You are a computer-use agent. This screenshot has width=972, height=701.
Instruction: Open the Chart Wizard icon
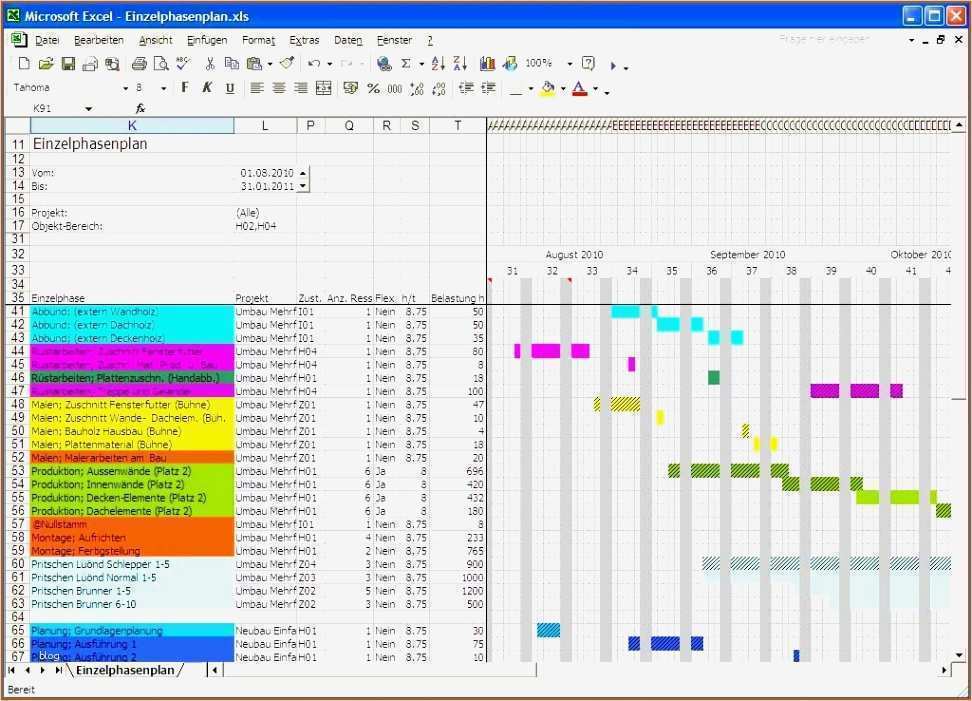tap(487, 63)
